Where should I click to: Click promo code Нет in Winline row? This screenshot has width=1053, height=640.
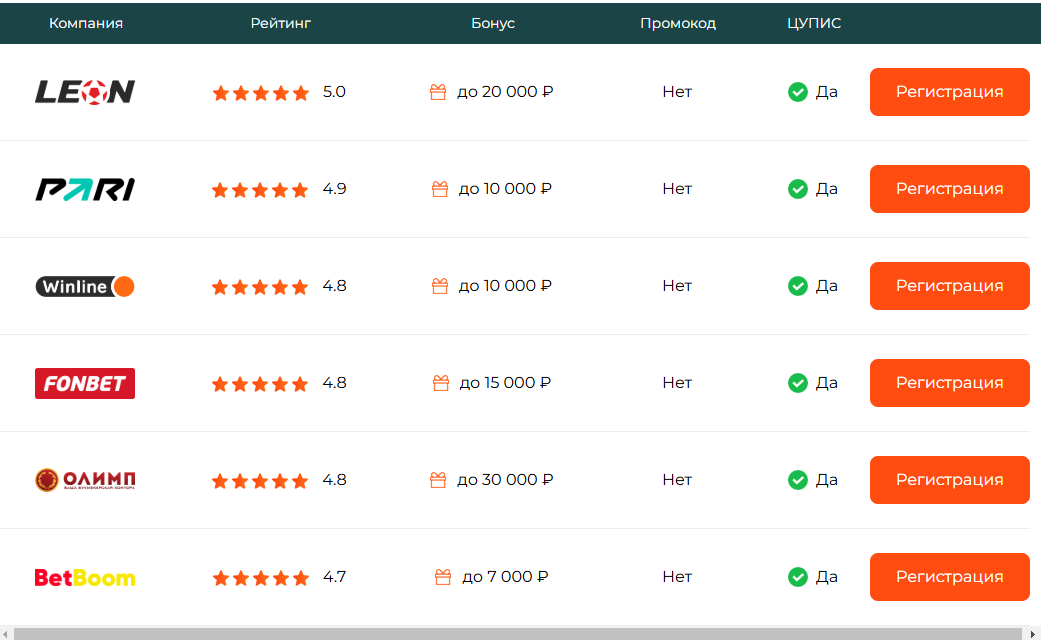677,286
